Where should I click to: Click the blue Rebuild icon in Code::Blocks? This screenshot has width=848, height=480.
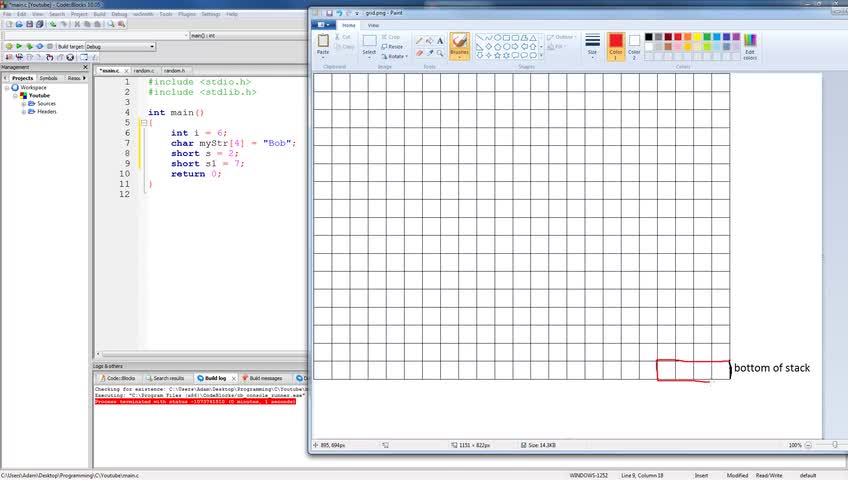(x=39, y=46)
